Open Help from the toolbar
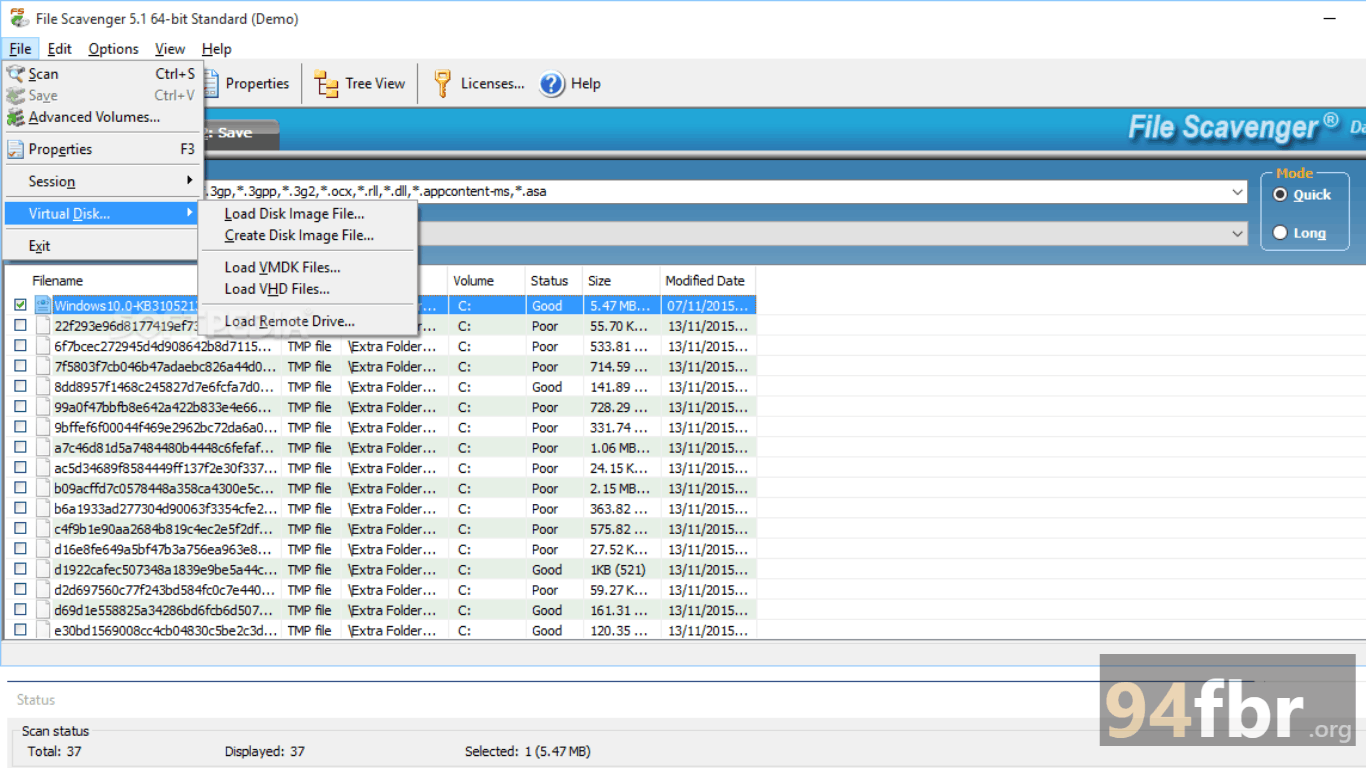 pyautogui.click(x=570, y=84)
